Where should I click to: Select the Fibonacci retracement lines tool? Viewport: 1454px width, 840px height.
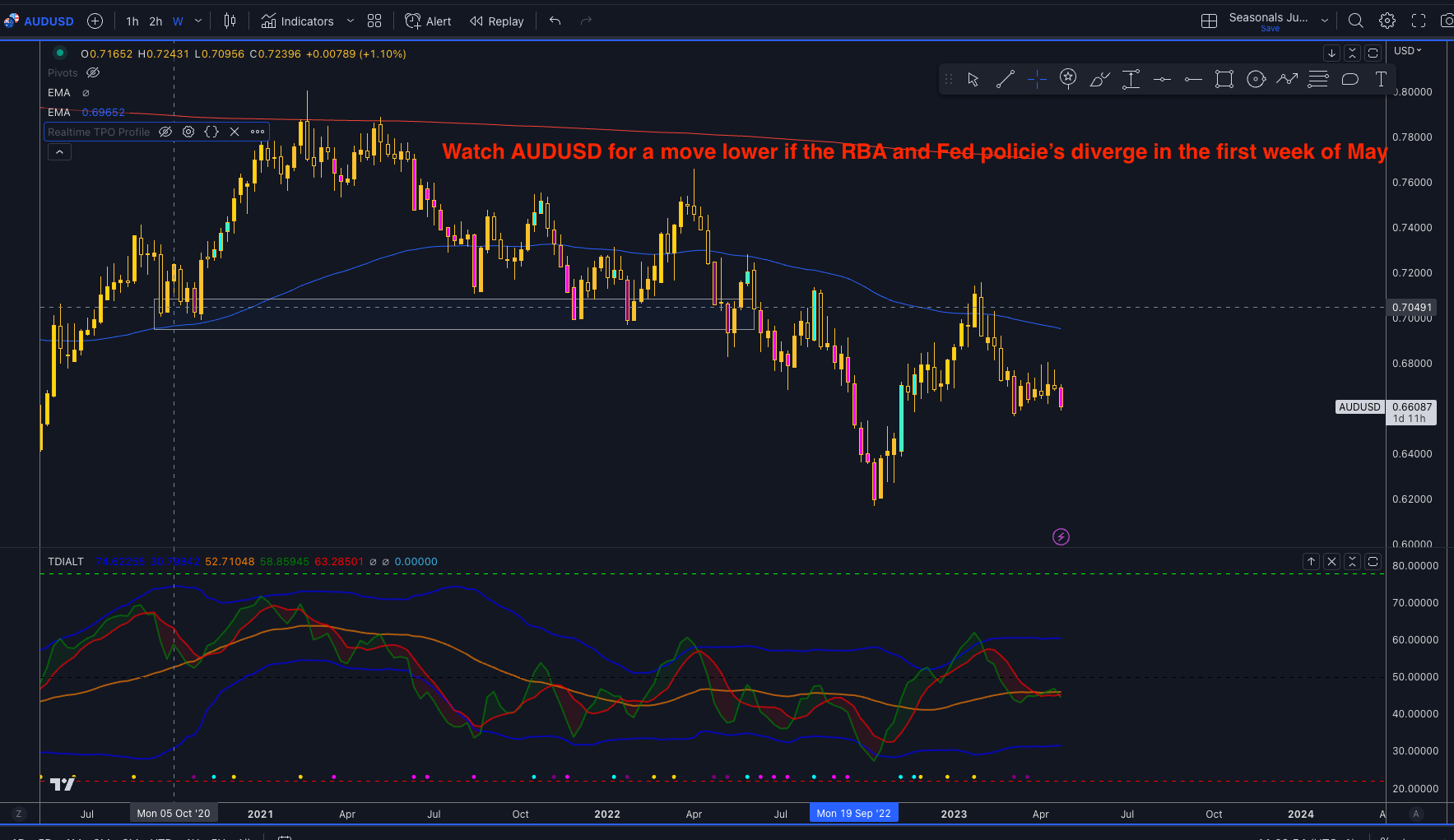1318,79
